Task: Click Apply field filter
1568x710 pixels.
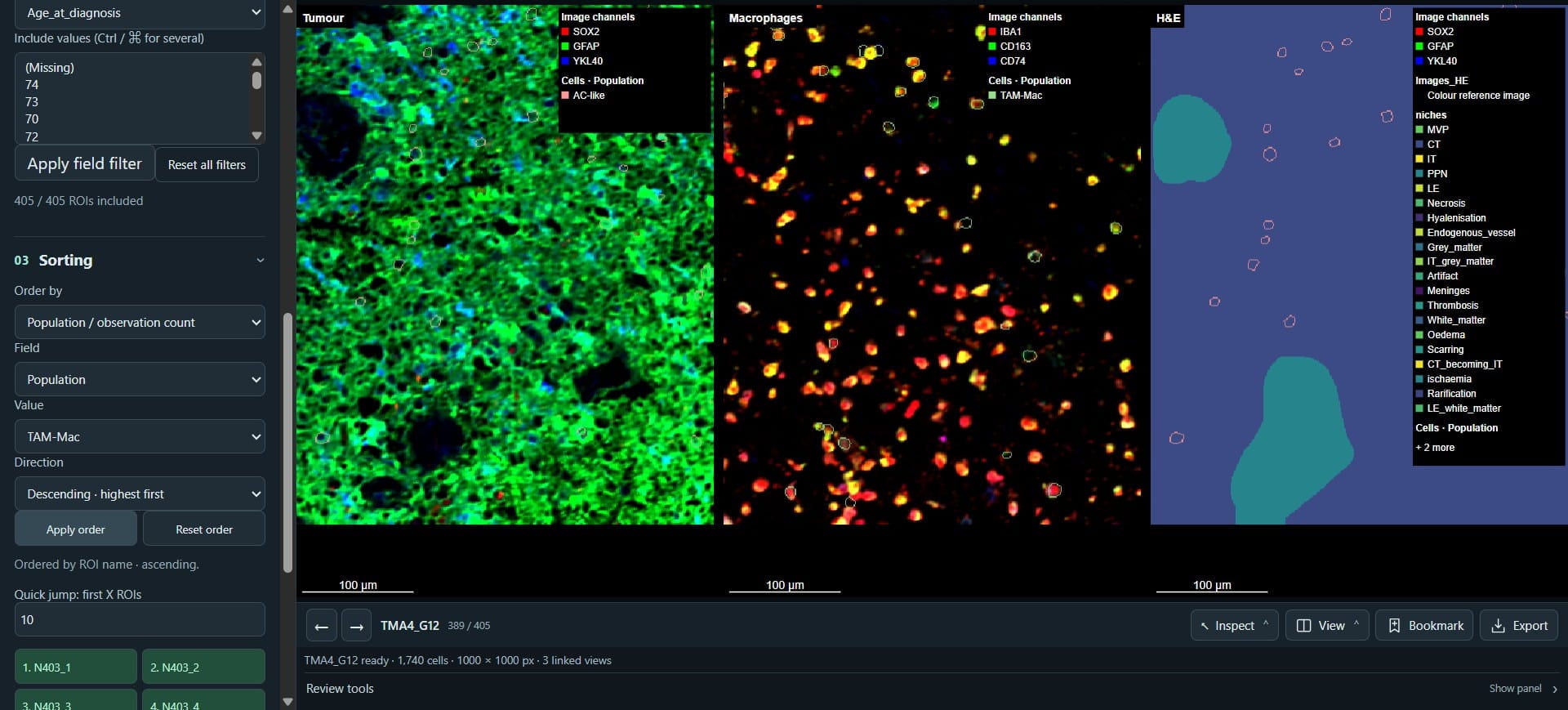Action: [x=84, y=164]
